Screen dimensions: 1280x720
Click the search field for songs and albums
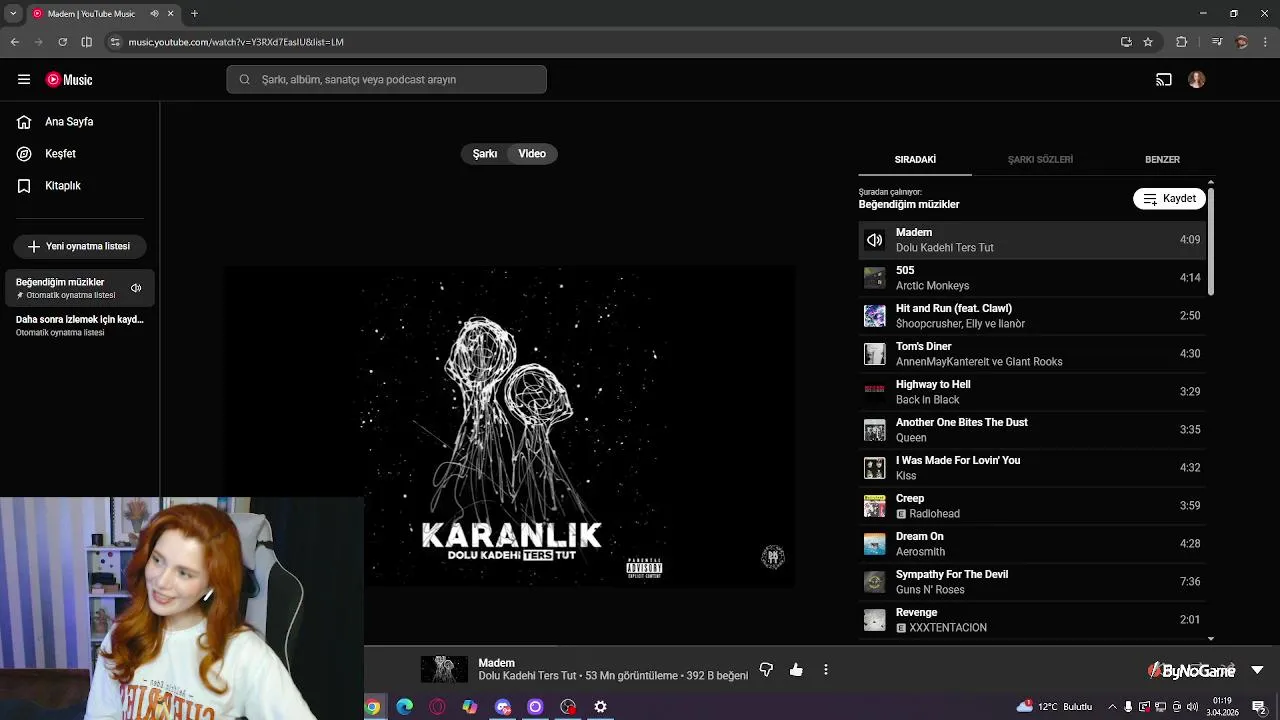point(386,80)
